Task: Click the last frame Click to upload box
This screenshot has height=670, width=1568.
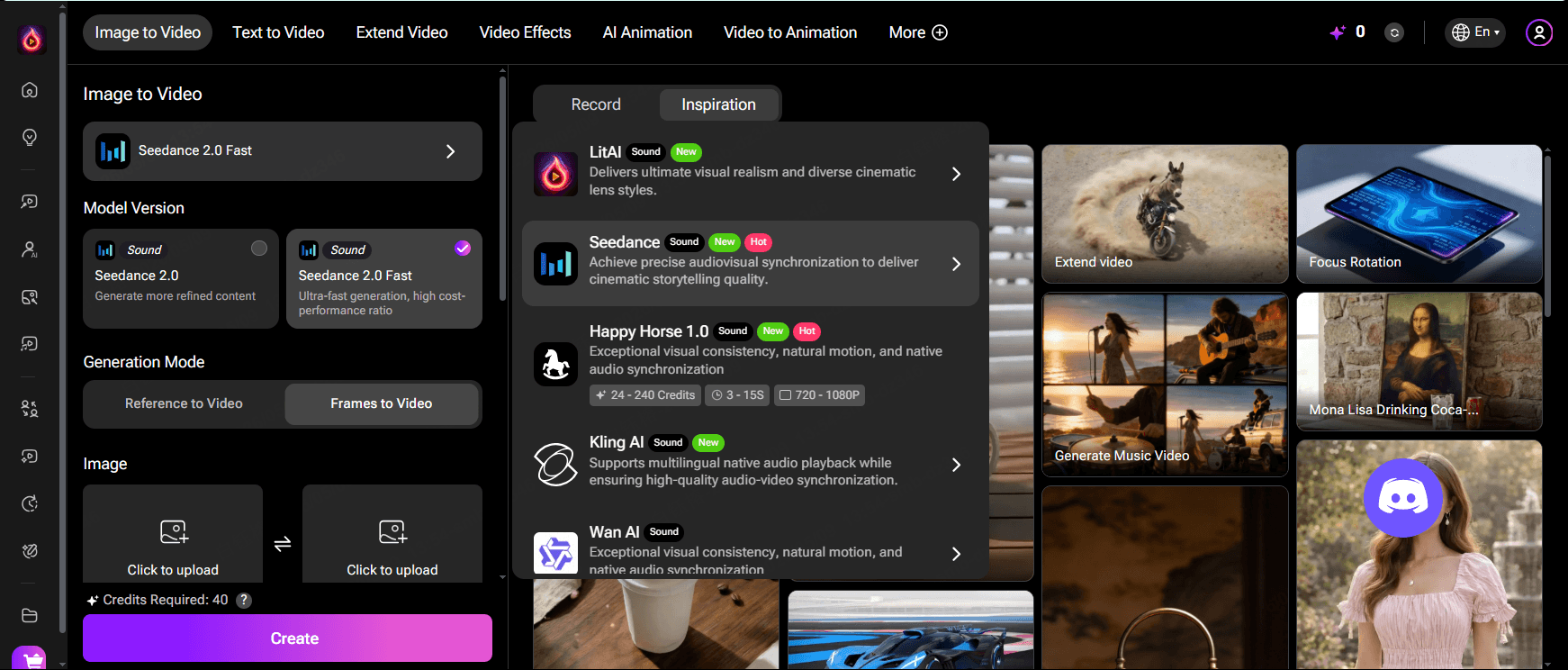Action: (392, 534)
